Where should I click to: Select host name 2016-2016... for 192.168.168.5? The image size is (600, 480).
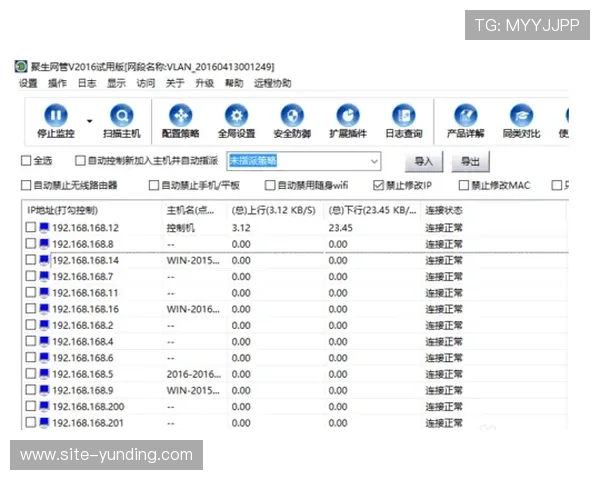coord(194,374)
